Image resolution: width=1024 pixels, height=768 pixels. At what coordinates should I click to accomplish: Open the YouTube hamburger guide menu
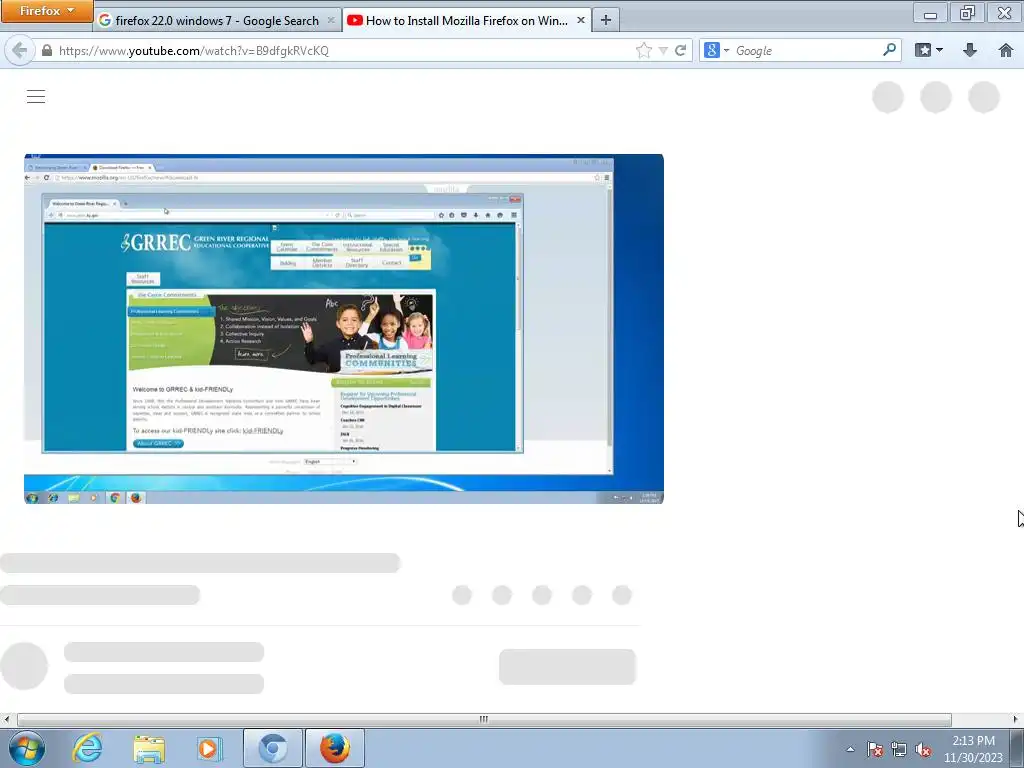36,97
